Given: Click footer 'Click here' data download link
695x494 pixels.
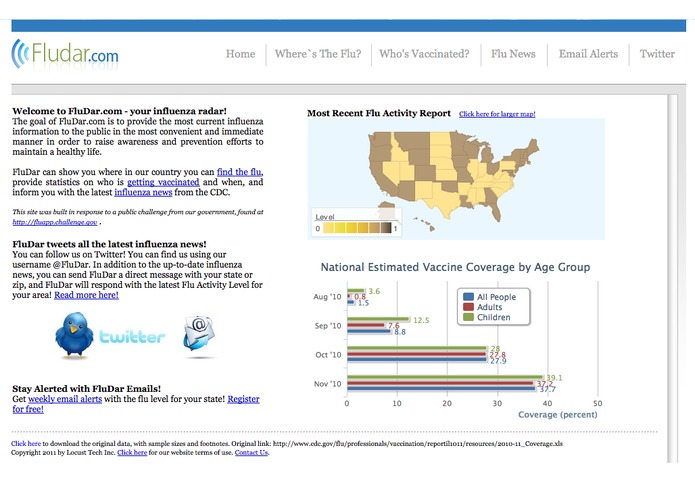Looking at the screenshot, I should tap(26, 443).
